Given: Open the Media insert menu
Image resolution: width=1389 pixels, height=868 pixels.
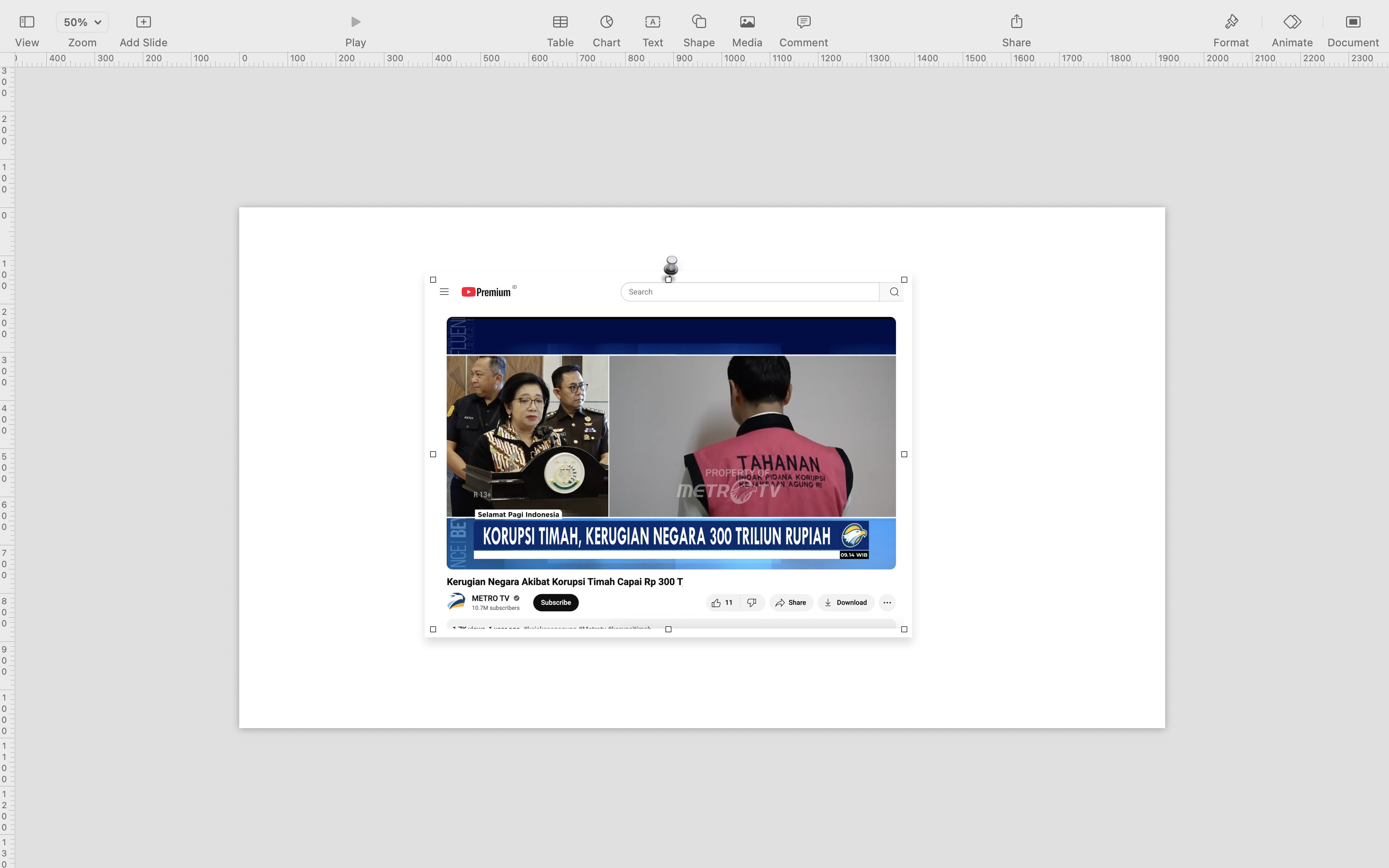Looking at the screenshot, I should click(747, 22).
